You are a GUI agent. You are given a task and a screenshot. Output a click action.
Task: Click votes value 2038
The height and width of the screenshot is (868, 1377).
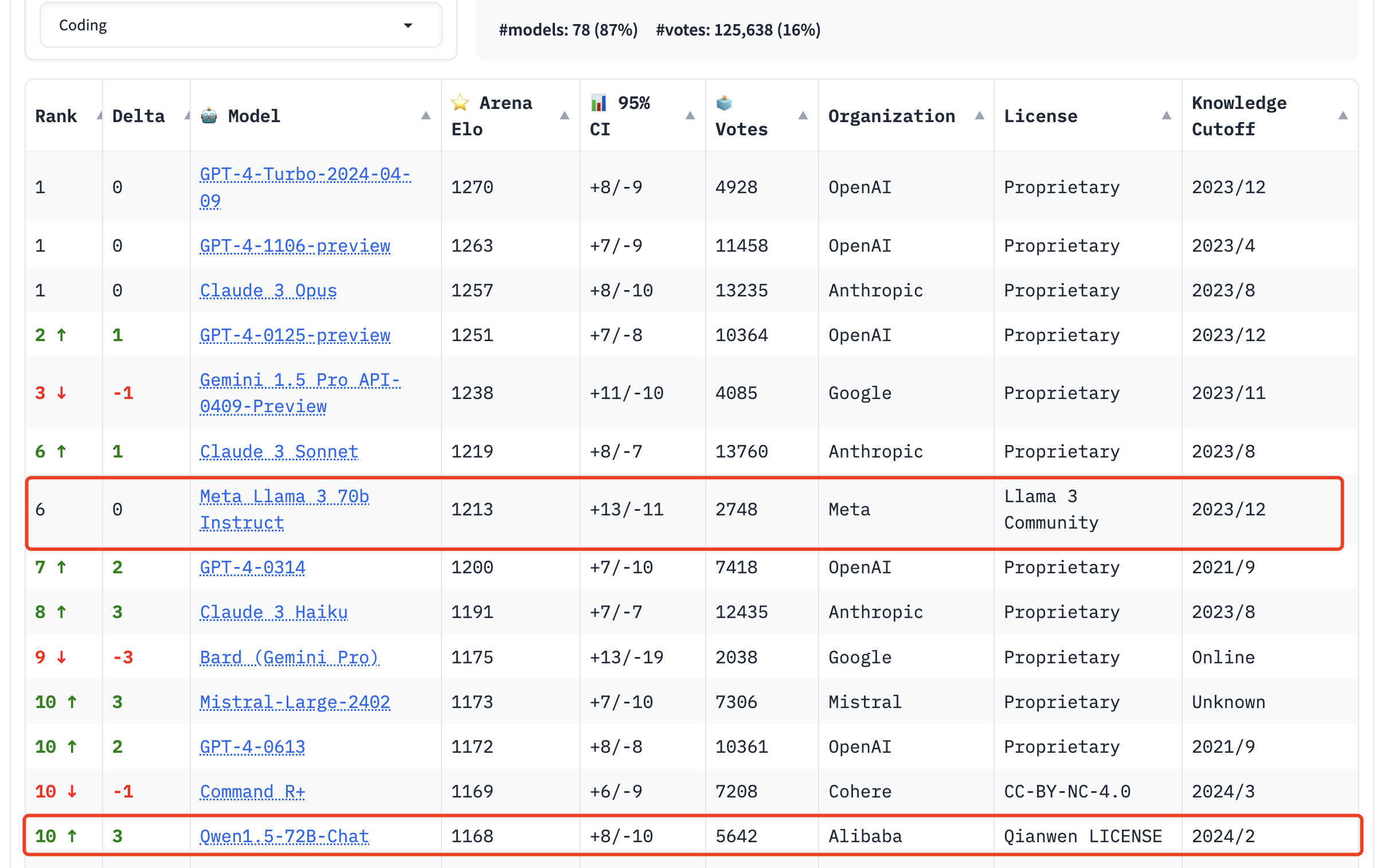(x=736, y=657)
